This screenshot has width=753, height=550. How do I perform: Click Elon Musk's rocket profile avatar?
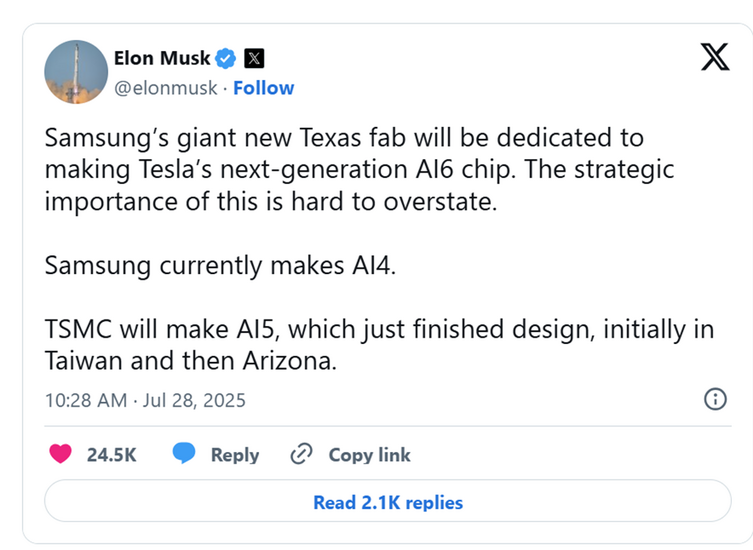[x=76, y=72]
